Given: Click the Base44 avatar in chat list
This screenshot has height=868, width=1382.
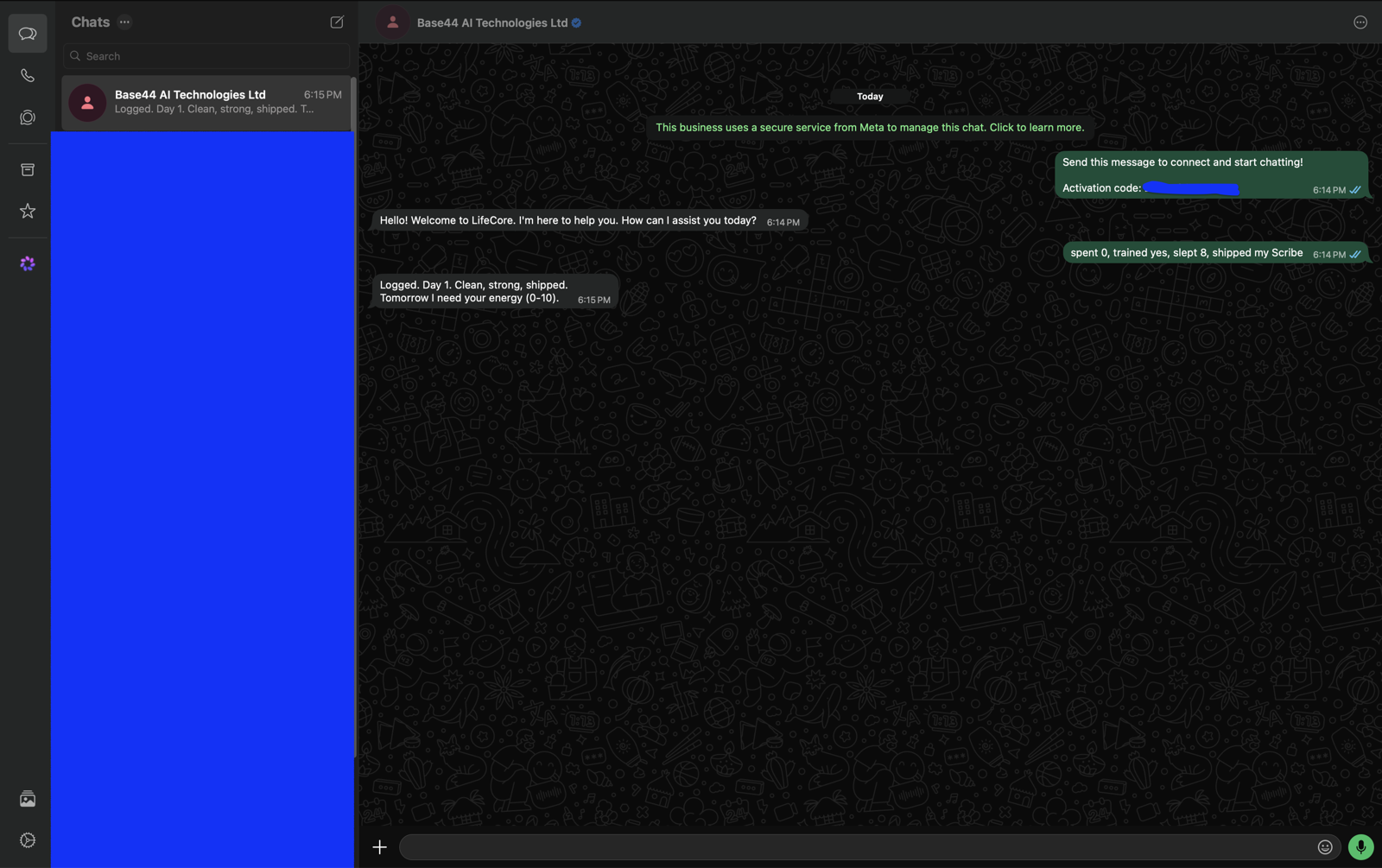Looking at the screenshot, I should point(87,103).
